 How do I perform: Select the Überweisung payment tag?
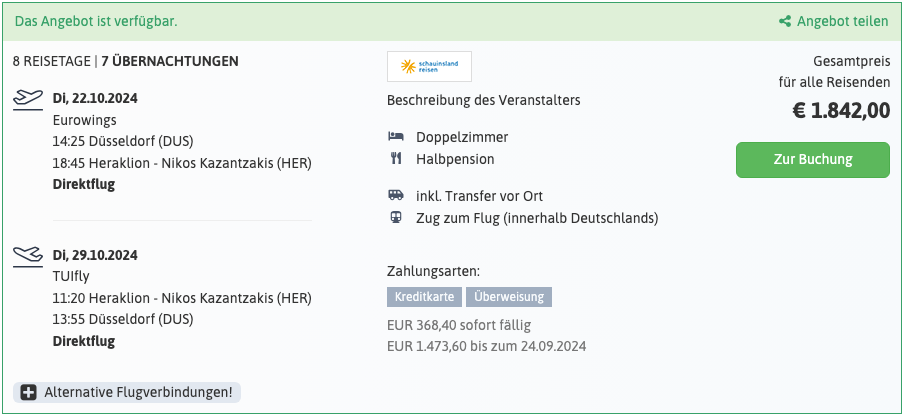(508, 297)
